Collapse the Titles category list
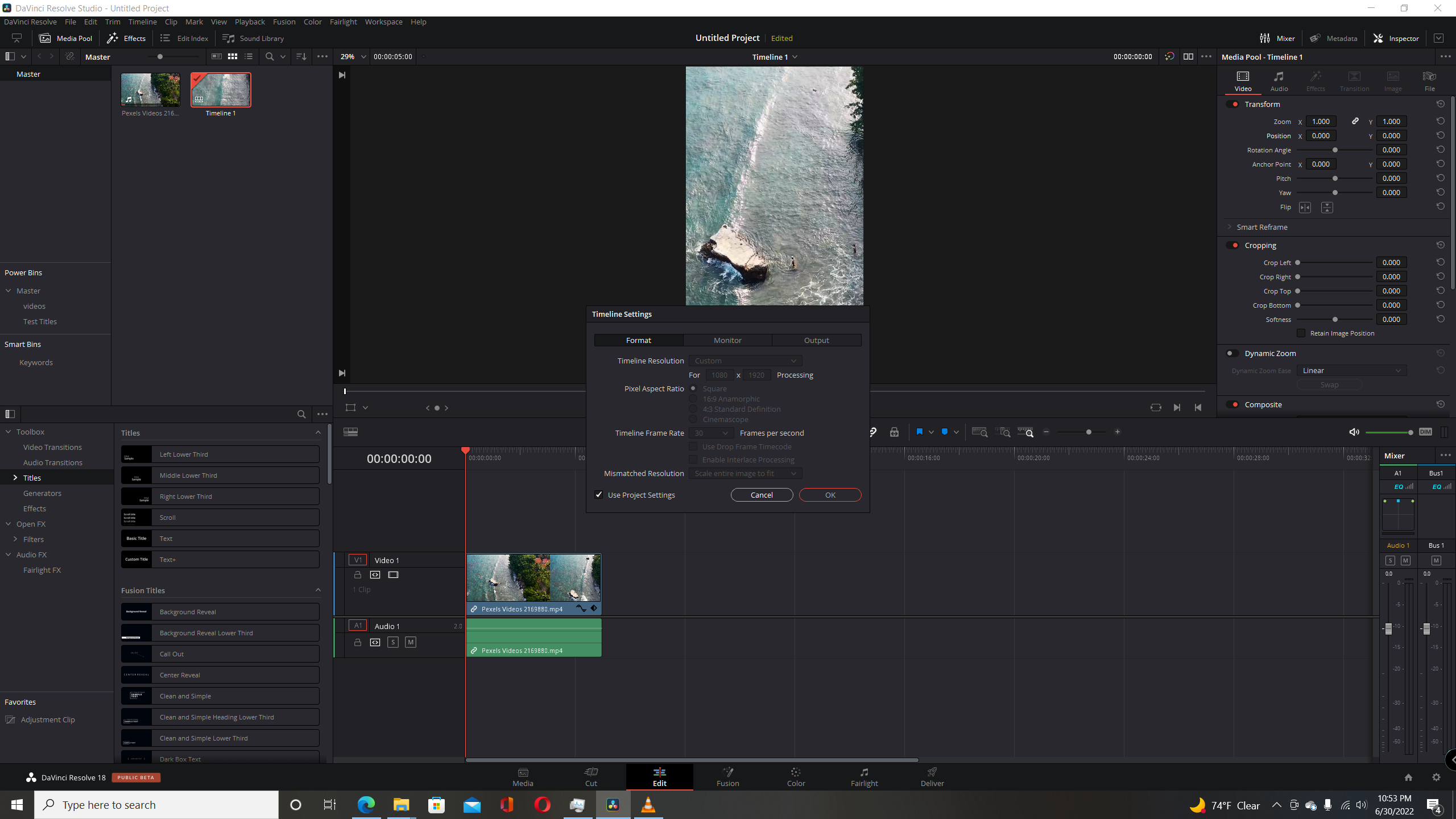The width and height of the screenshot is (1456, 819). point(318,433)
